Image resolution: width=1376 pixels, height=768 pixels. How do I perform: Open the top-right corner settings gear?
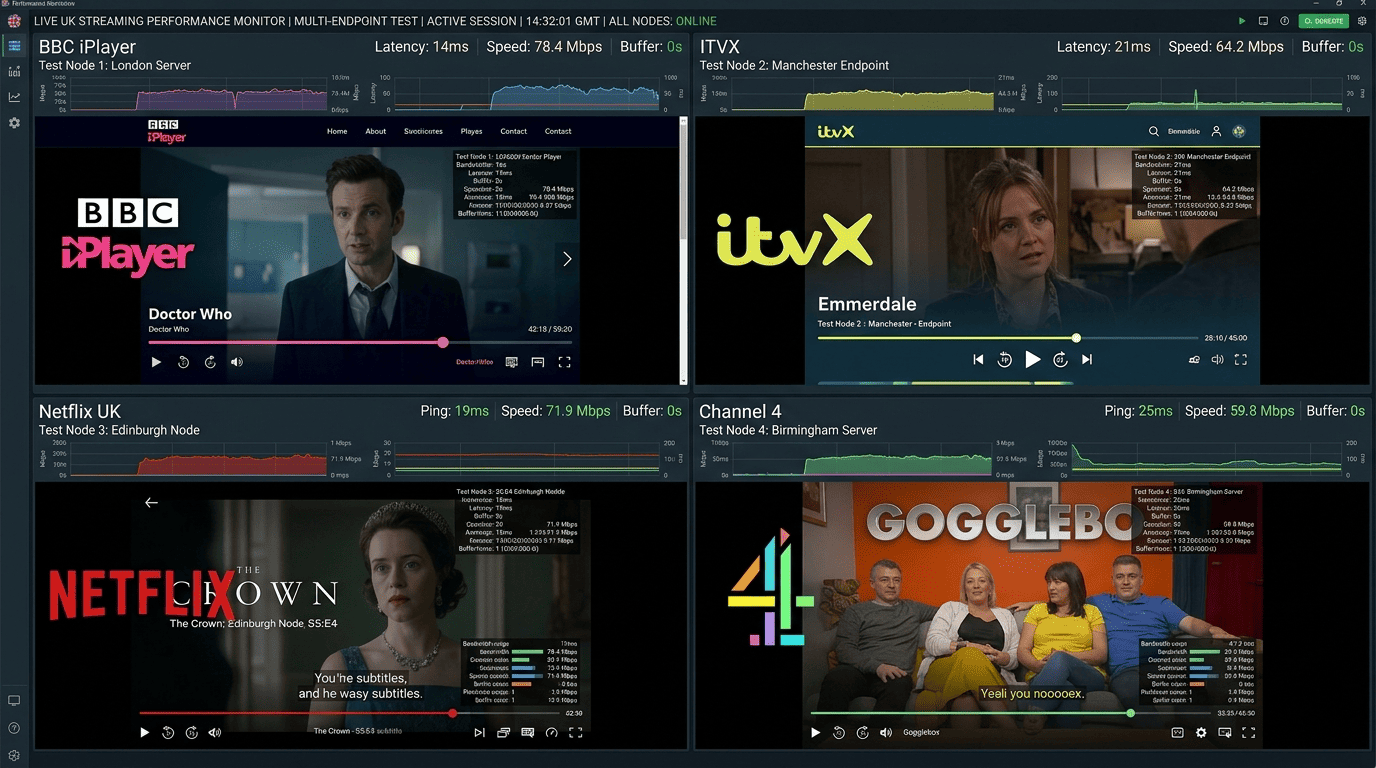coord(1362,21)
